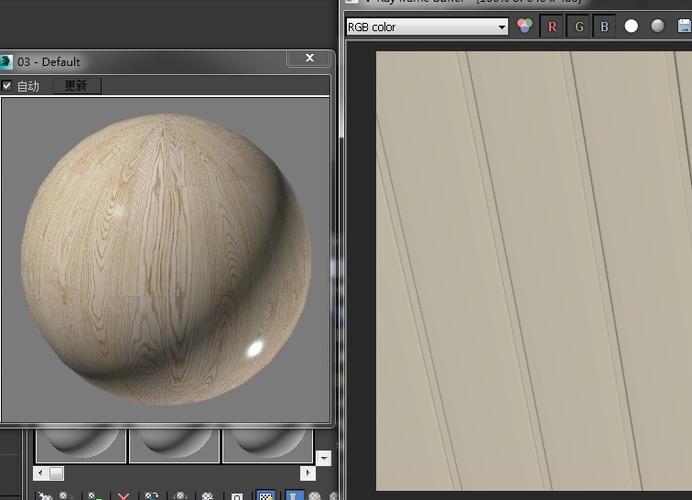The image size is (692, 500).
Task: Click the Make Material Copy icon
Action: (x=151, y=496)
